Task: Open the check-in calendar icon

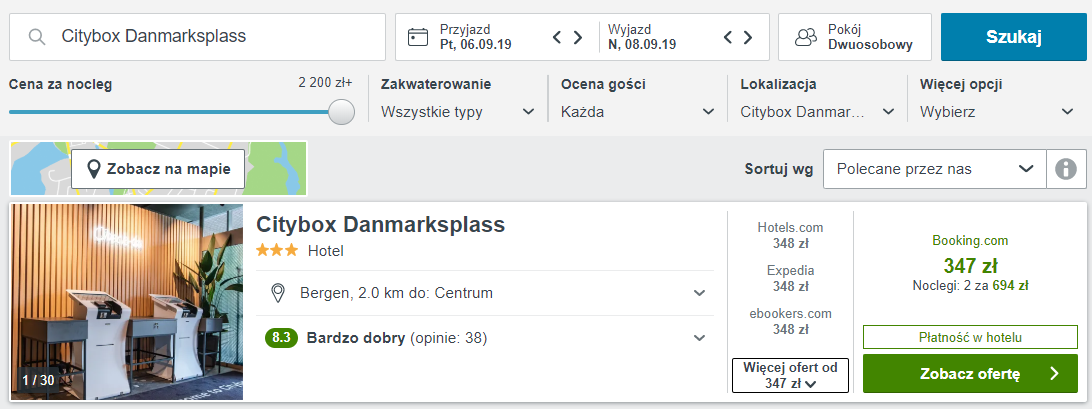Action: [418, 37]
